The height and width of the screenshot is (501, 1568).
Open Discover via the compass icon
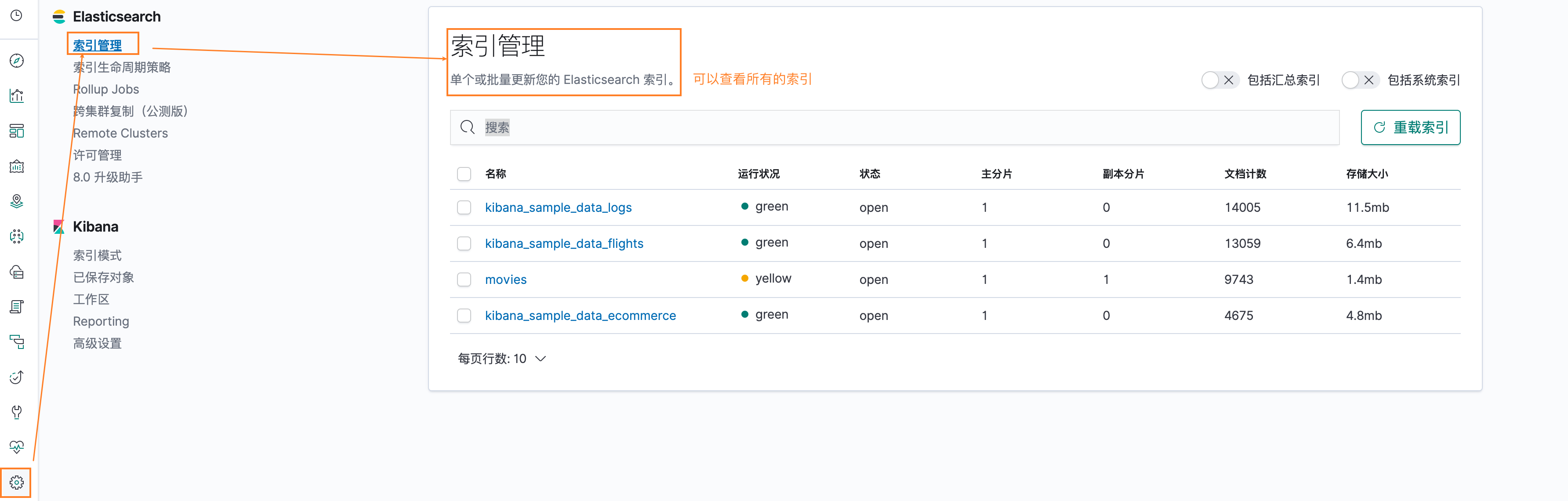coord(16,60)
